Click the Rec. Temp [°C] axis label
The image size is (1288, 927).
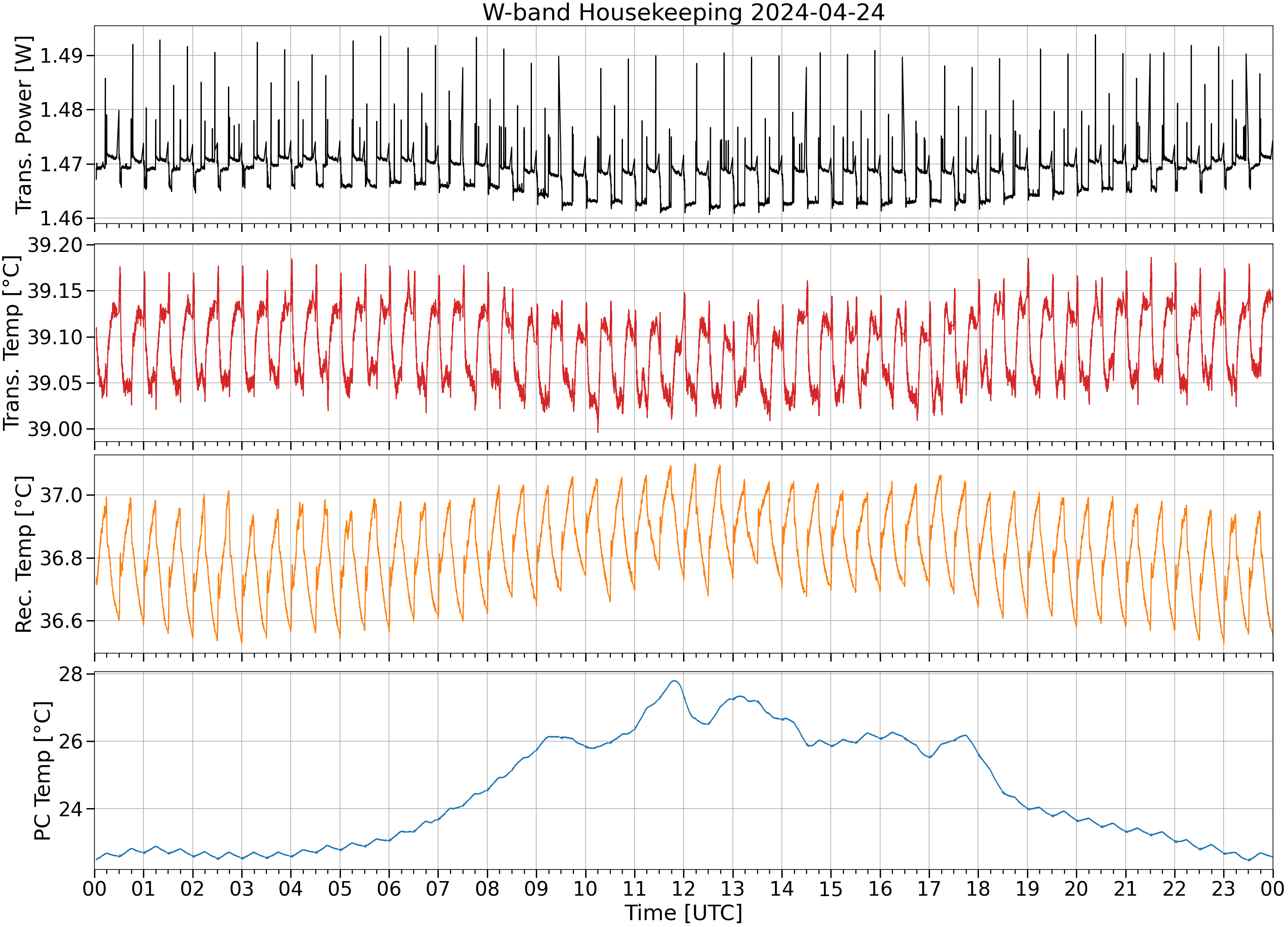24,554
